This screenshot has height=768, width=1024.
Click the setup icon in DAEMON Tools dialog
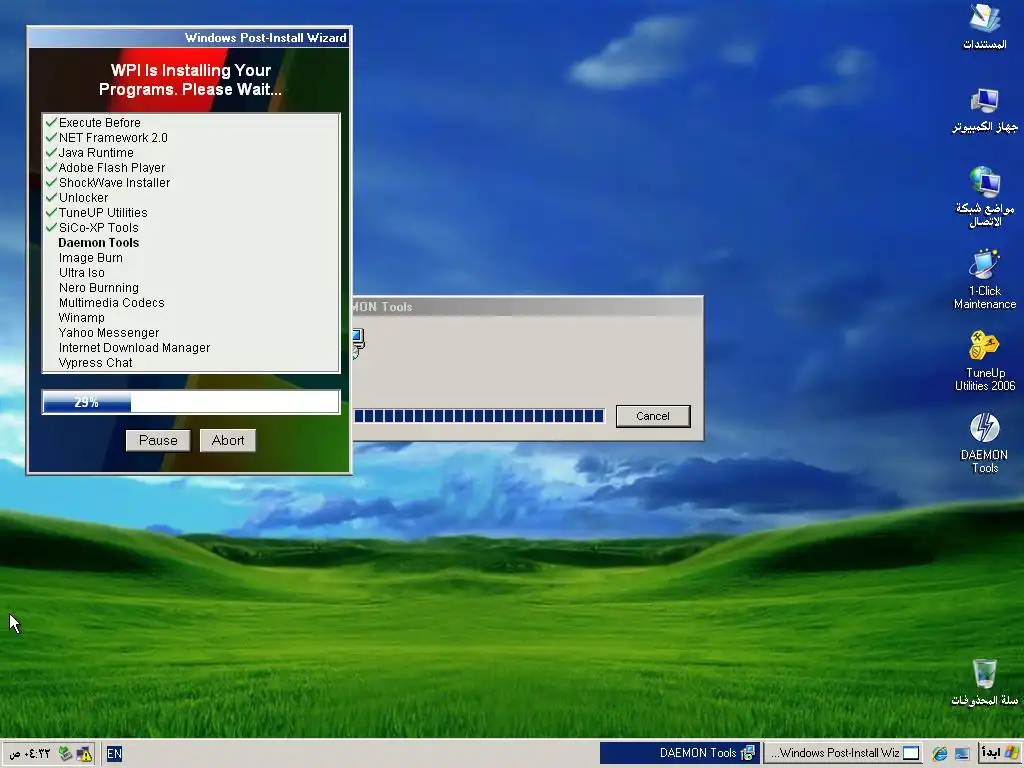(x=357, y=343)
